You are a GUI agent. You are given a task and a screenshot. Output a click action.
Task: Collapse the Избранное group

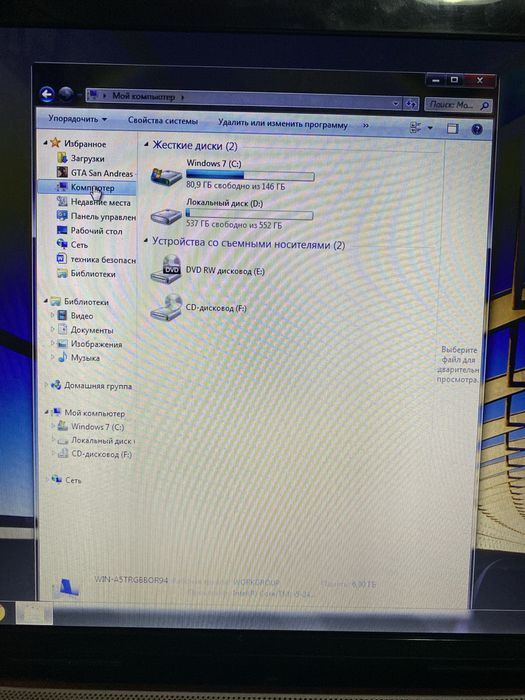45,143
